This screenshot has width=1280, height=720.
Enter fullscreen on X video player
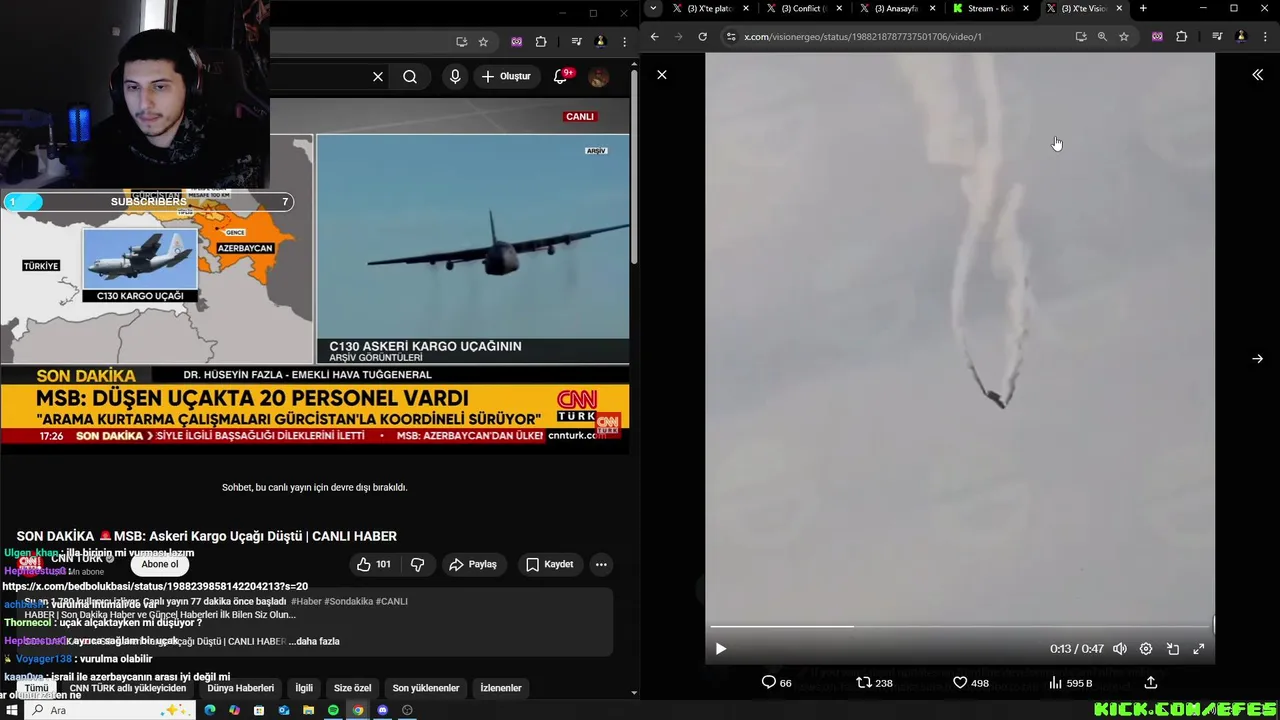[x=1199, y=649]
